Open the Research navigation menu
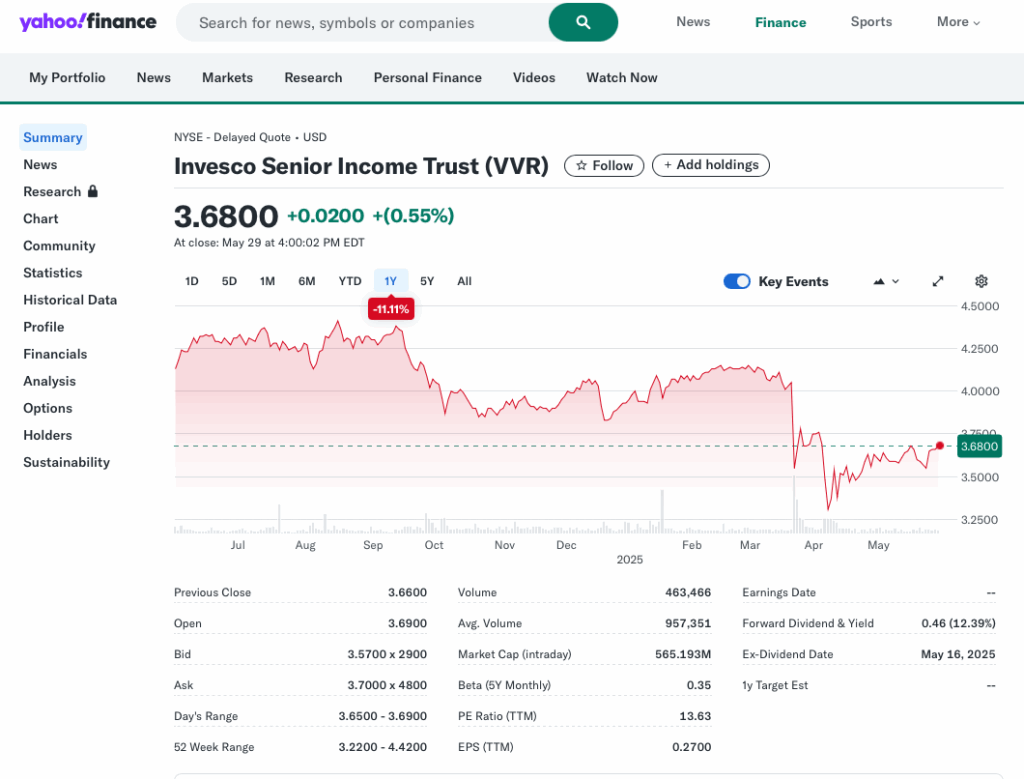Image resolution: width=1024 pixels, height=779 pixels. point(313,78)
